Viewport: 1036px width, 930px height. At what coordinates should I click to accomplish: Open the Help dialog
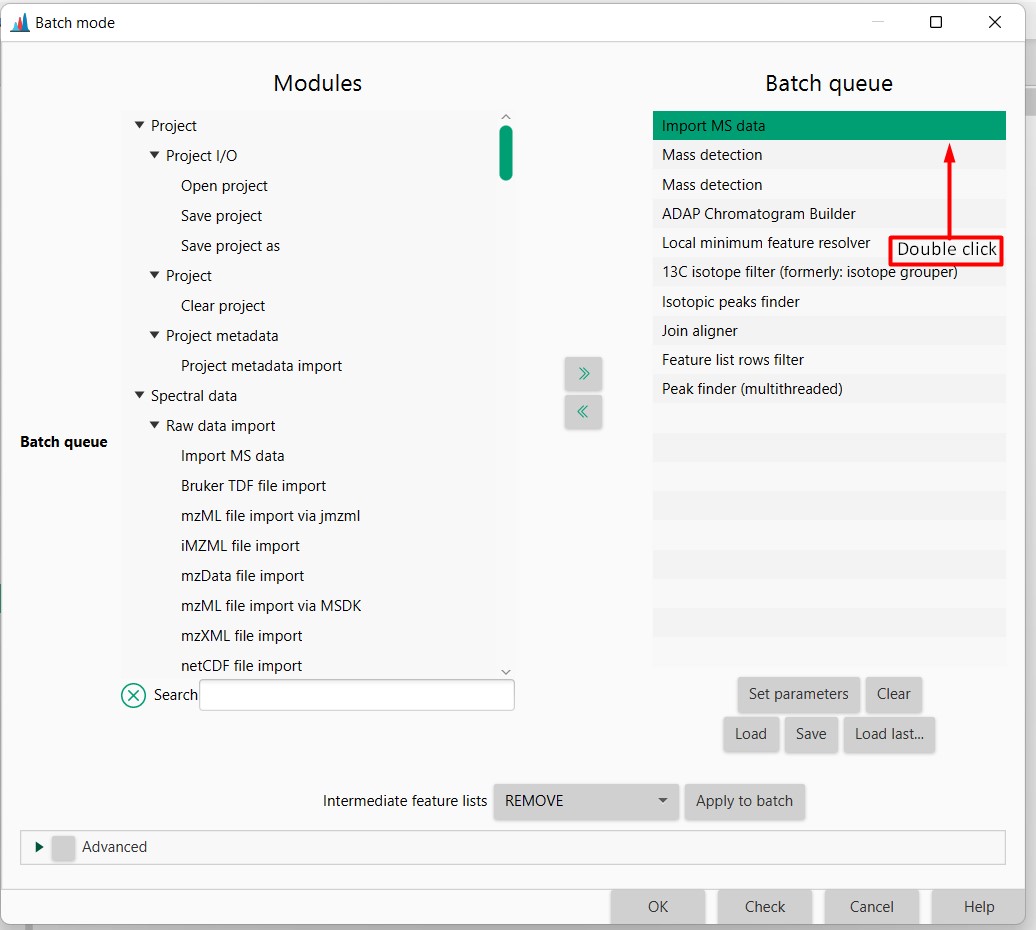click(977, 906)
